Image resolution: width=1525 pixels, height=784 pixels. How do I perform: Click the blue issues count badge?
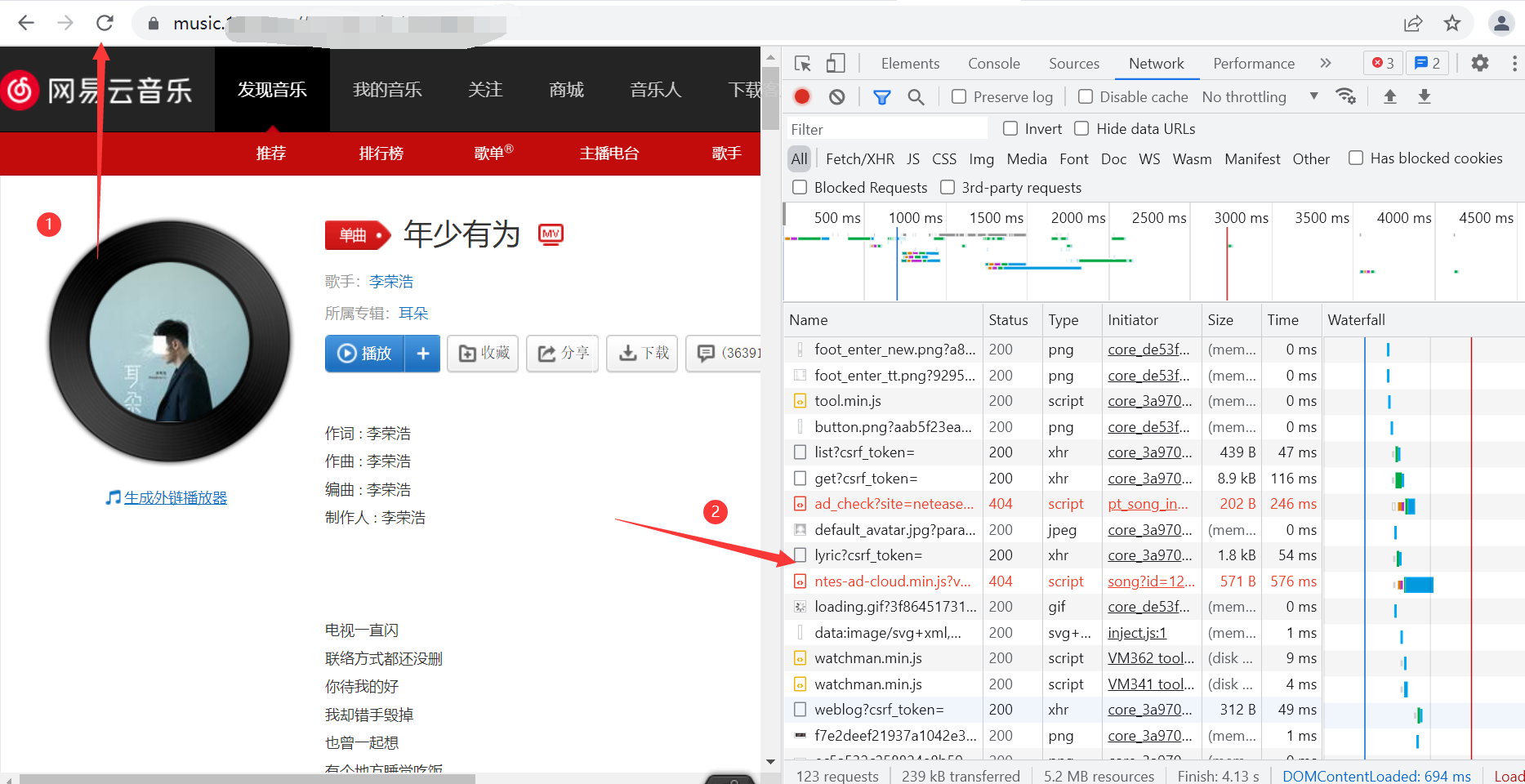[x=1428, y=63]
